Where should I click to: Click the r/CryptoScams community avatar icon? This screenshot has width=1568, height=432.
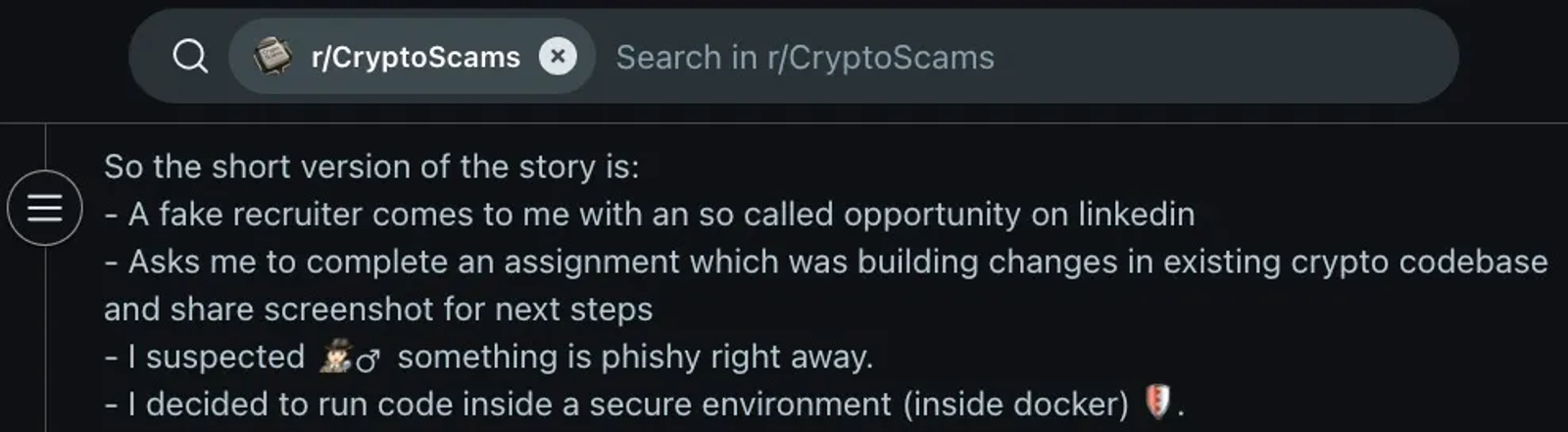coord(272,57)
